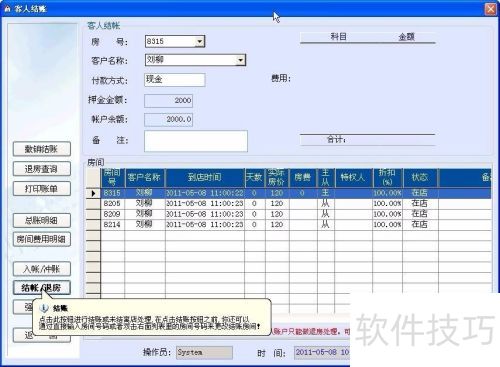The height and width of the screenshot is (367, 500).
Task: Click the 打印账单 print bill button
Action: pos(42,189)
